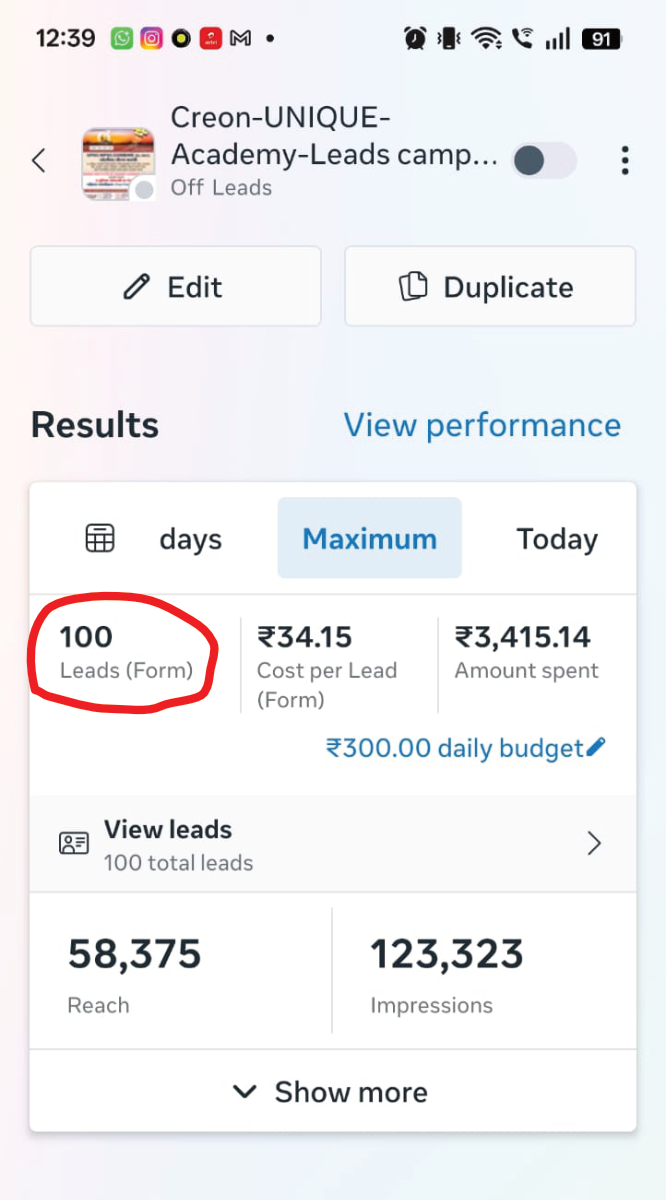Open View performance link
This screenshot has width=666, height=1200.
click(x=482, y=425)
